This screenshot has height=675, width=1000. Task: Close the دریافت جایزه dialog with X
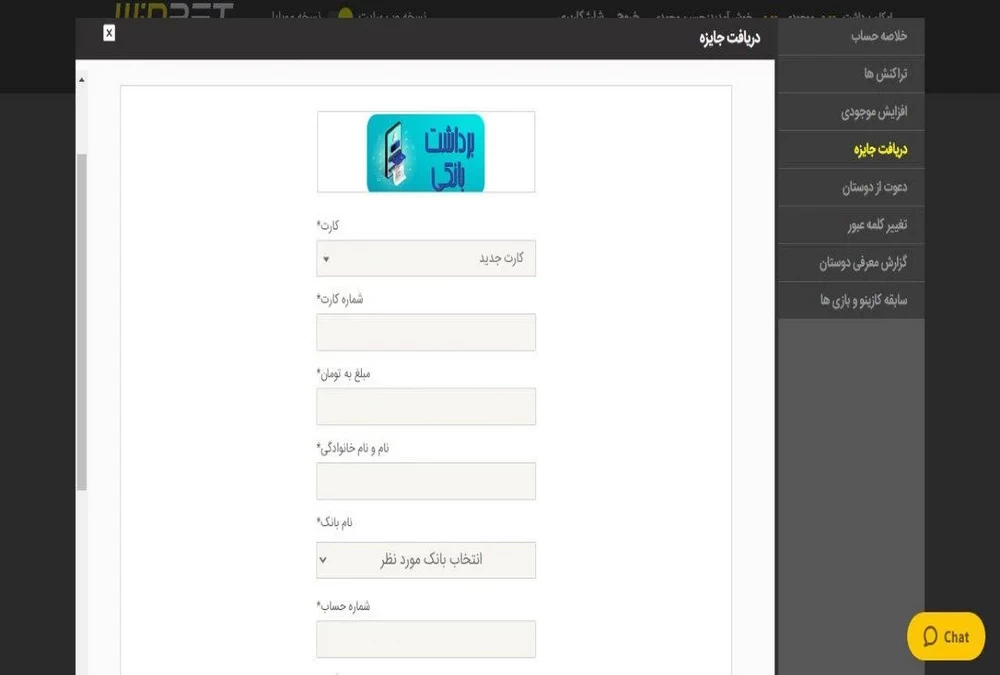[109, 33]
